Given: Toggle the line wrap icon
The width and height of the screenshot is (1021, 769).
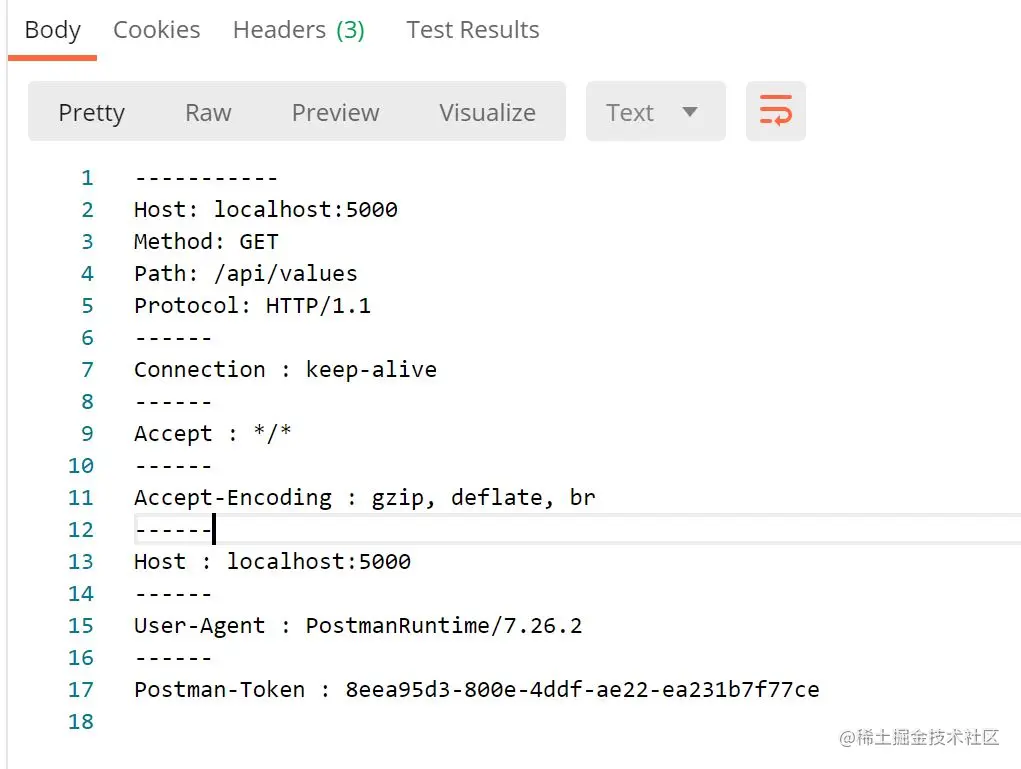Looking at the screenshot, I should pos(775,111).
